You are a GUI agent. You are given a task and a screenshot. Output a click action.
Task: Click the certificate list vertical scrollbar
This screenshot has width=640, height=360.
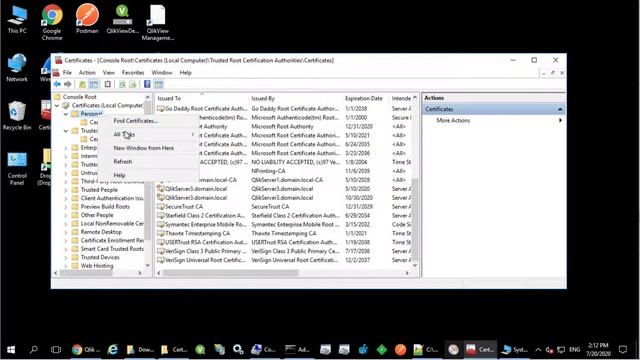tap(415, 219)
